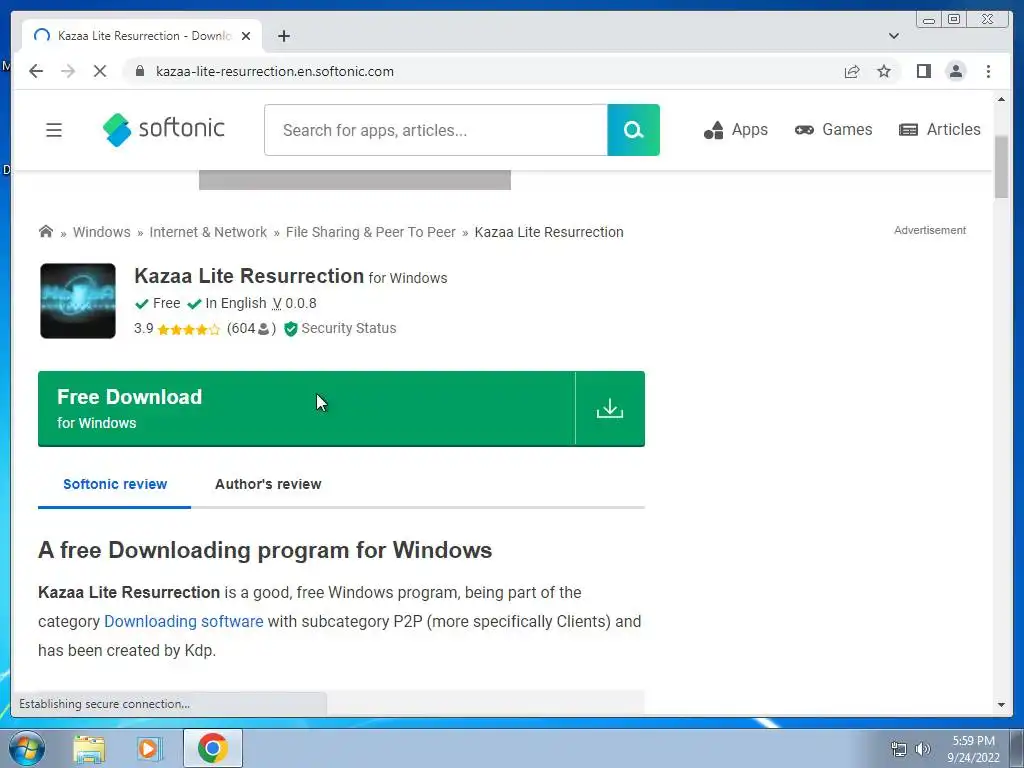The image size is (1024, 768).
Task: Open the Articles section
Action: coord(940,130)
